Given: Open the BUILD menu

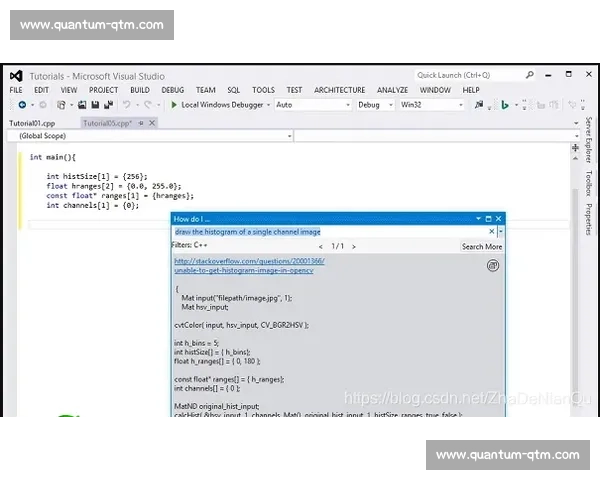Looking at the screenshot, I should point(140,90).
